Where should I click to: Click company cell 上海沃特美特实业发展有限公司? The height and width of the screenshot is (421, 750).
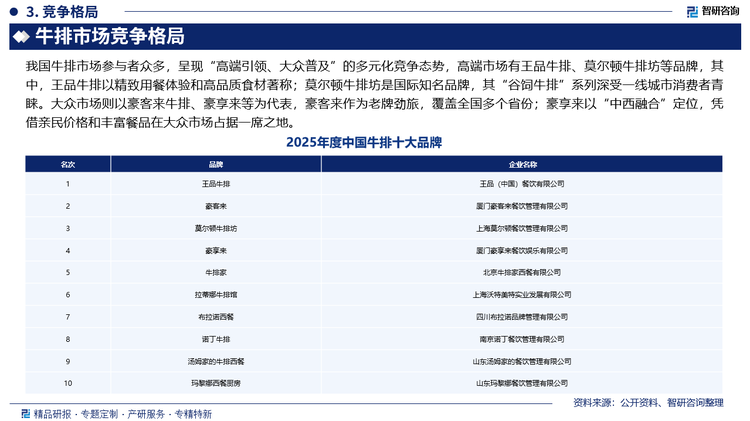tap(522, 295)
